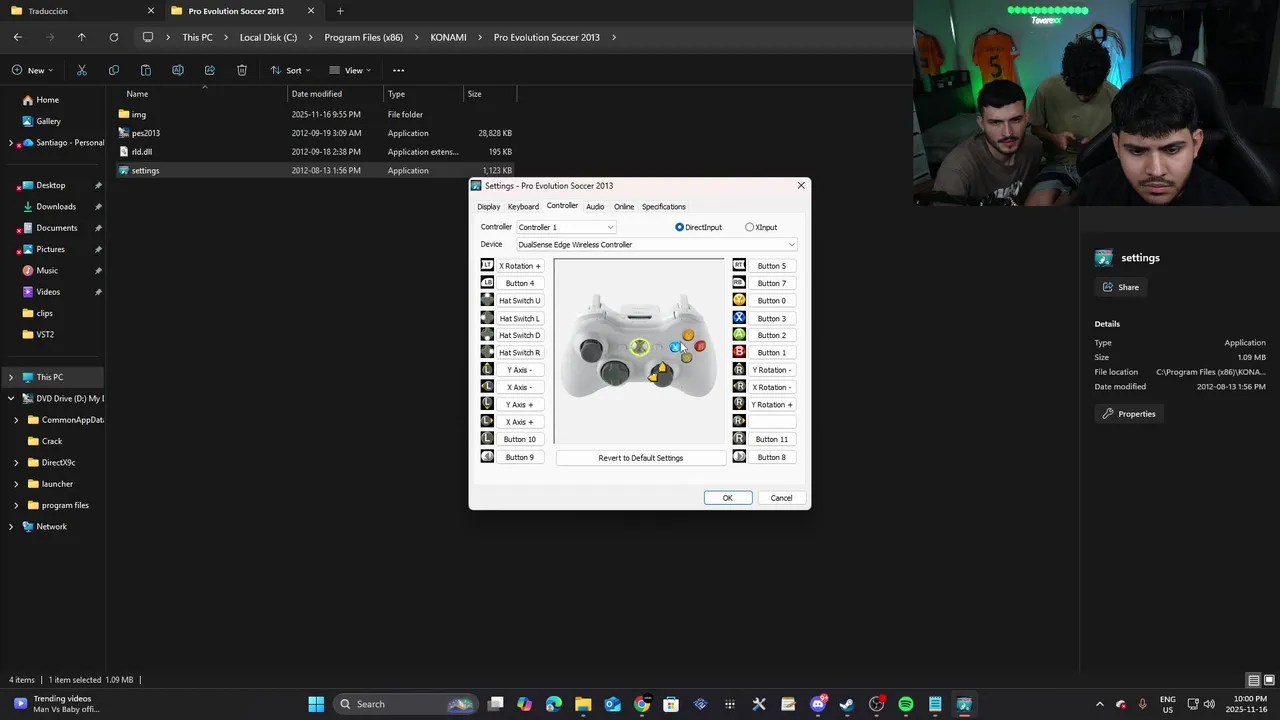The height and width of the screenshot is (720, 1280).
Task: Open Spotify from the taskbar
Action: click(906, 704)
